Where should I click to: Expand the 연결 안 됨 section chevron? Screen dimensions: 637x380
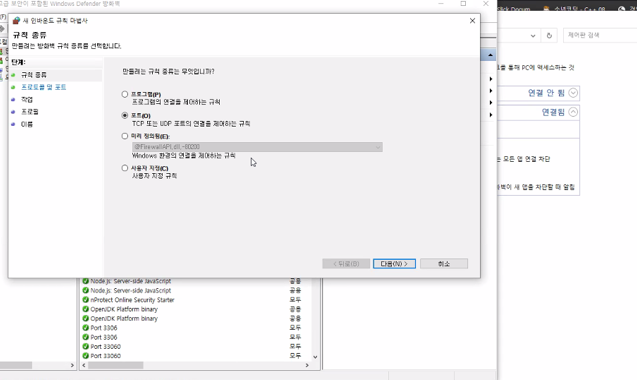pos(573,93)
